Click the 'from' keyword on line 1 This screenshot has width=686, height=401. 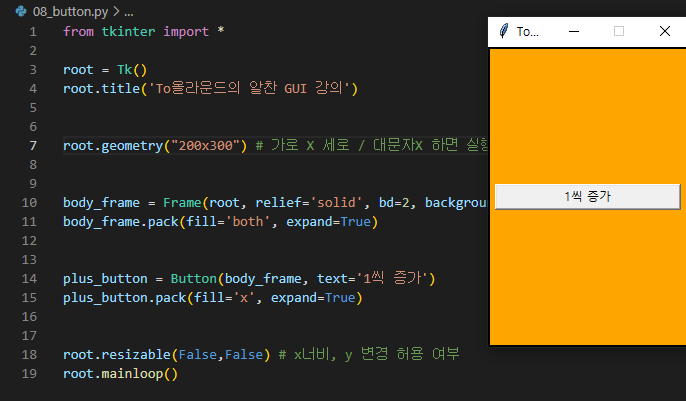(78, 31)
